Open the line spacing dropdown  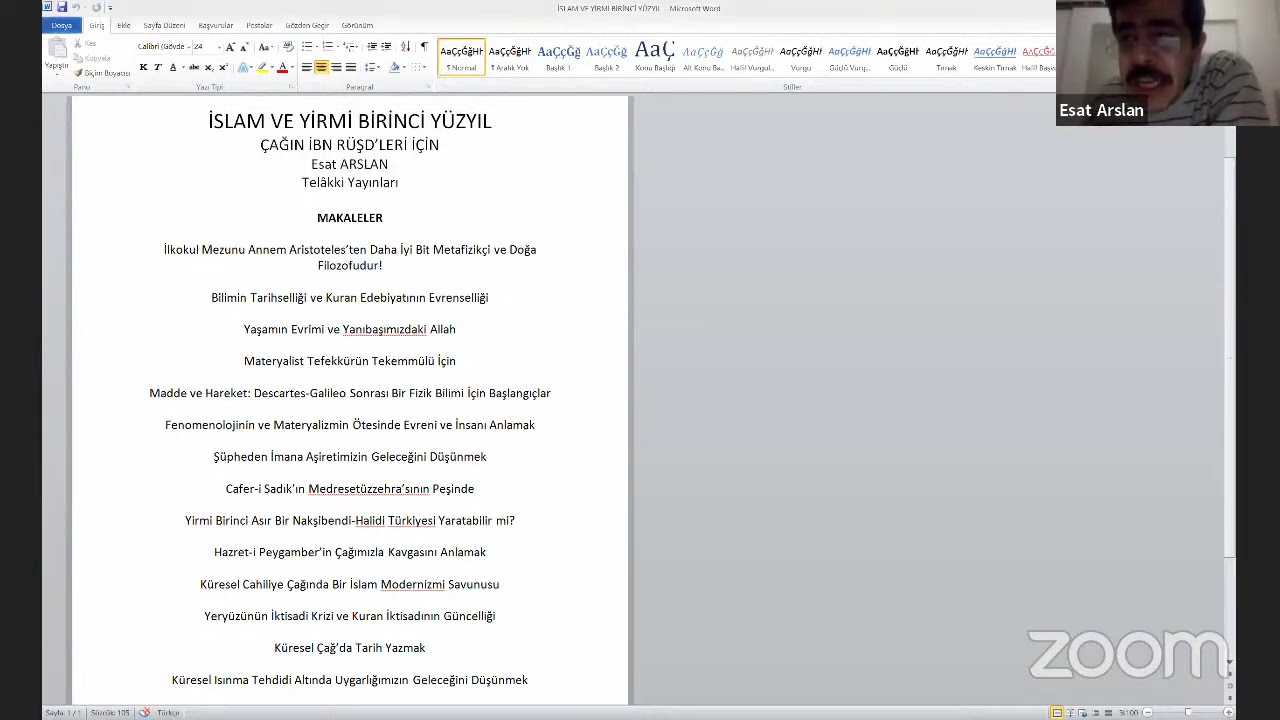(x=371, y=67)
